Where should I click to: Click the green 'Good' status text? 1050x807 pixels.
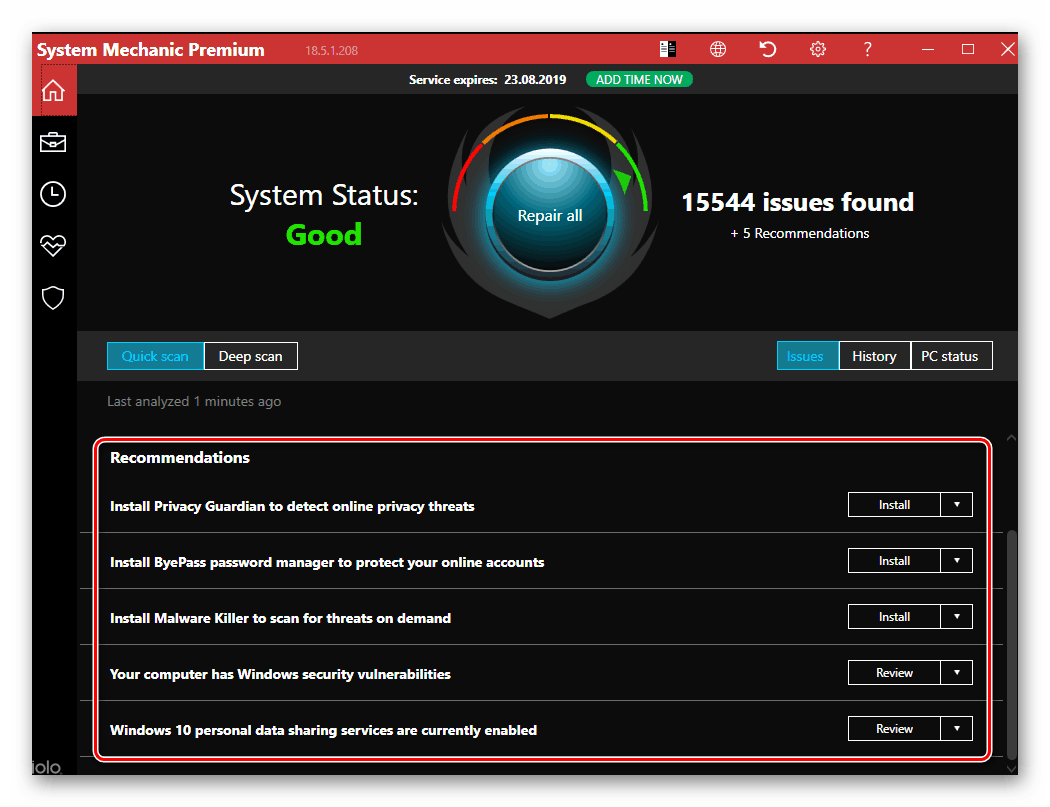pyautogui.click(x=324, y=234)
